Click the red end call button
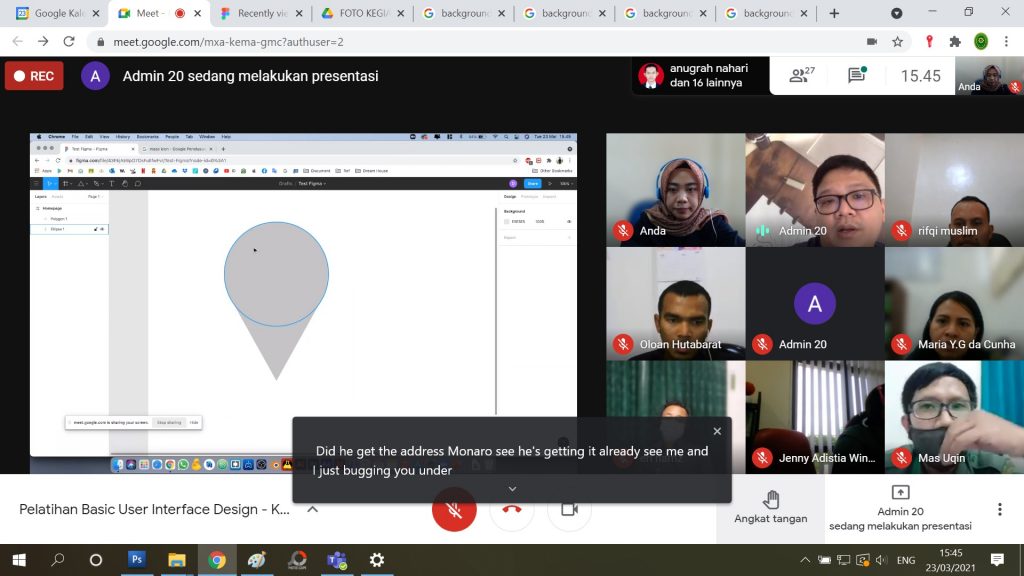 point(512,509)
